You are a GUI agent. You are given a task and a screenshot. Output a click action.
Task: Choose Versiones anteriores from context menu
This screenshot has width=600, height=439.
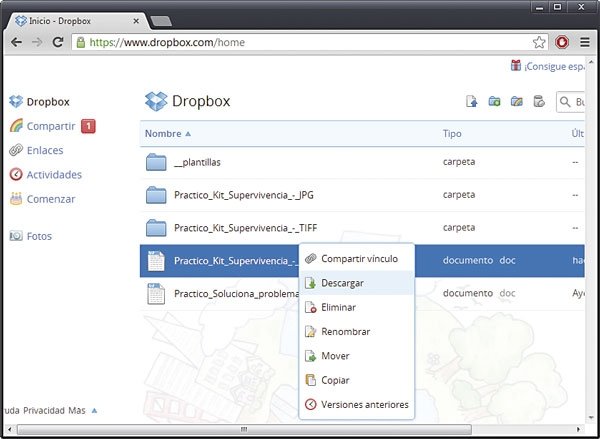click(x=357, y=405)
